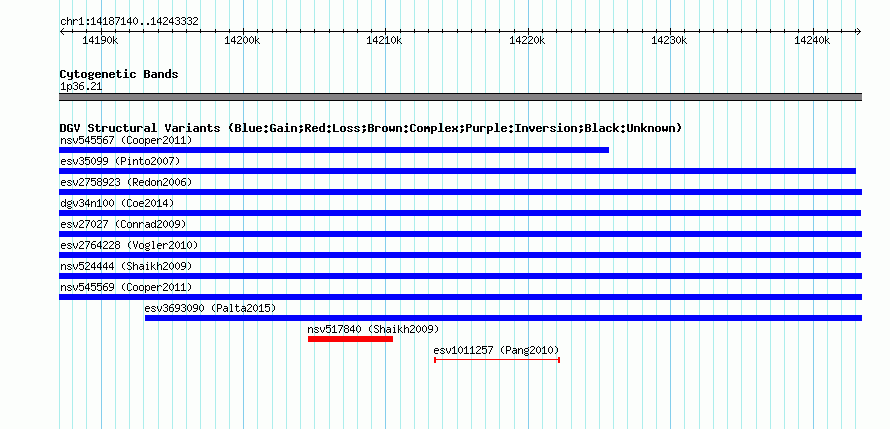The width and height of the screenshot is (890, 429).
Task: Click the esv2758923 (Redon2006) label
Action: point(126,182)
